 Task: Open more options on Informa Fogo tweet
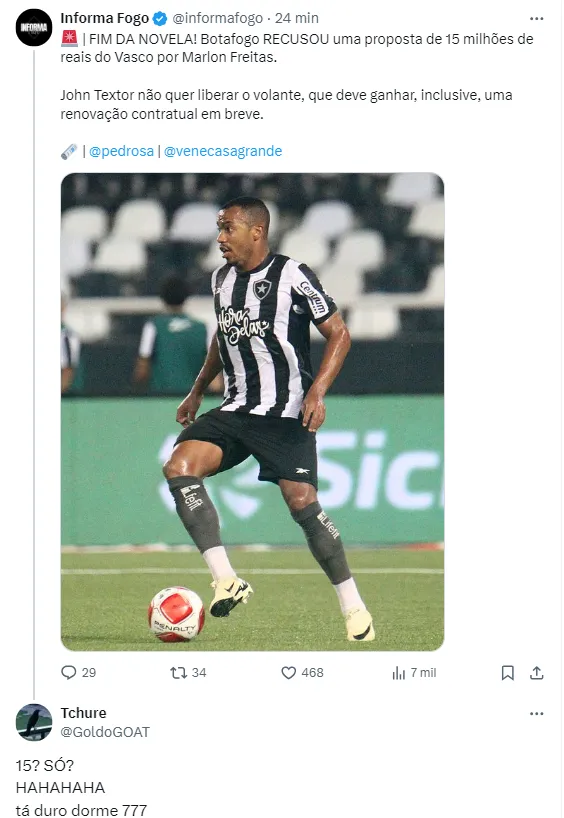[536, 18]
